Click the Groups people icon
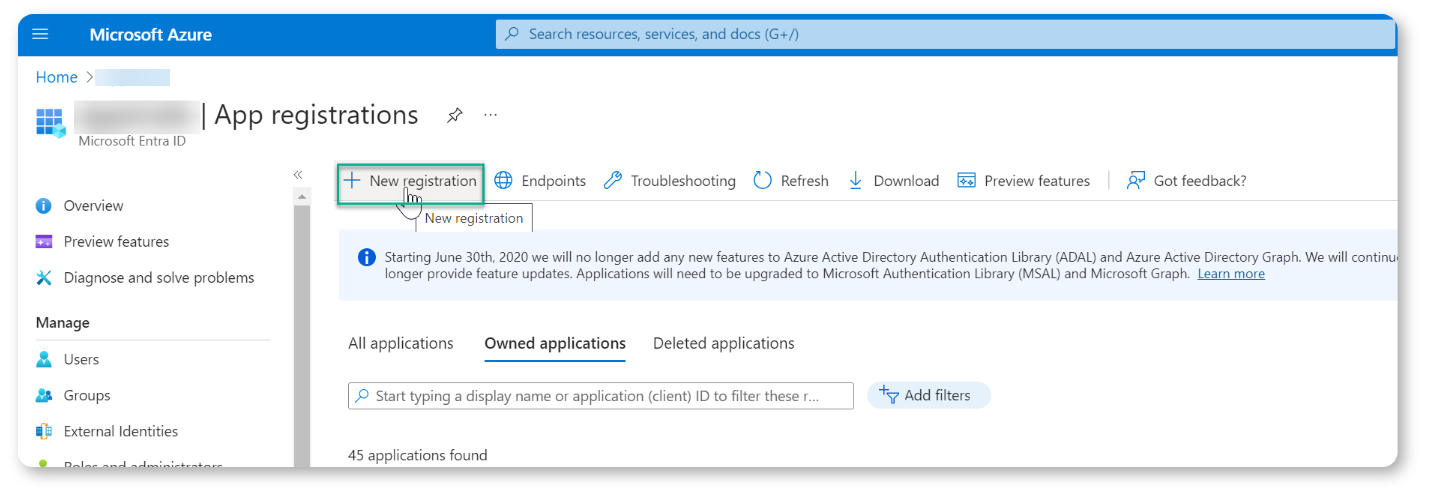1431x499 pixels. (44, 396)
